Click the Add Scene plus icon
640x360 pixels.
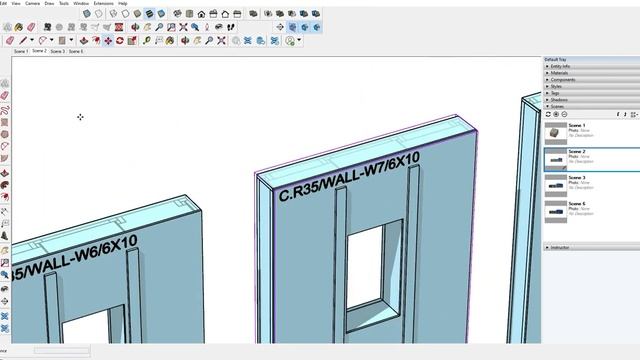[x=556, y=115]
